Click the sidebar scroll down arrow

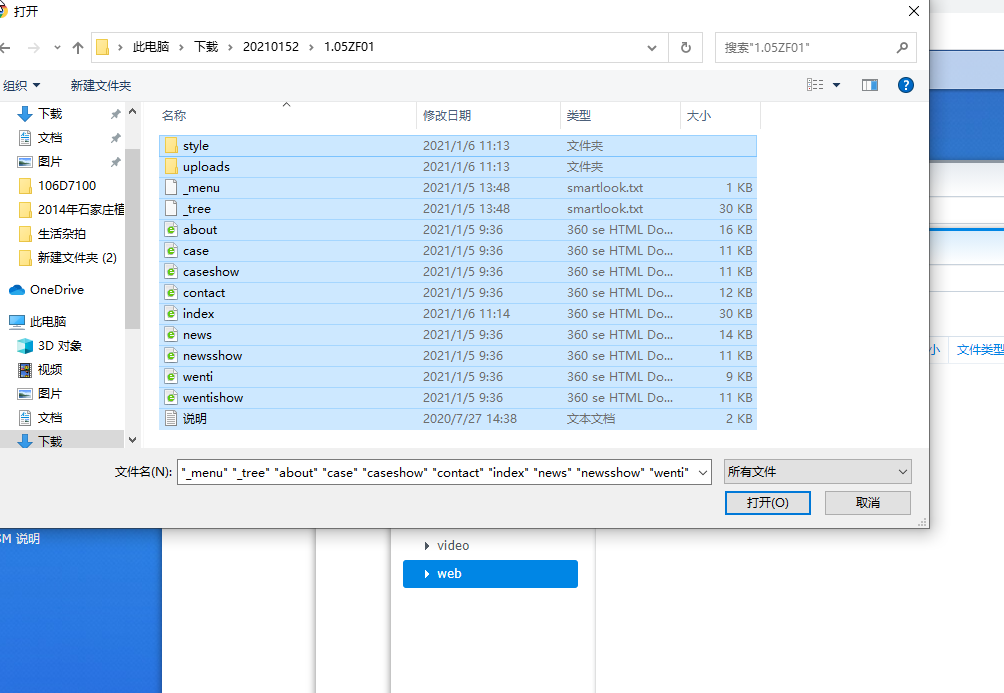point(132,439)
